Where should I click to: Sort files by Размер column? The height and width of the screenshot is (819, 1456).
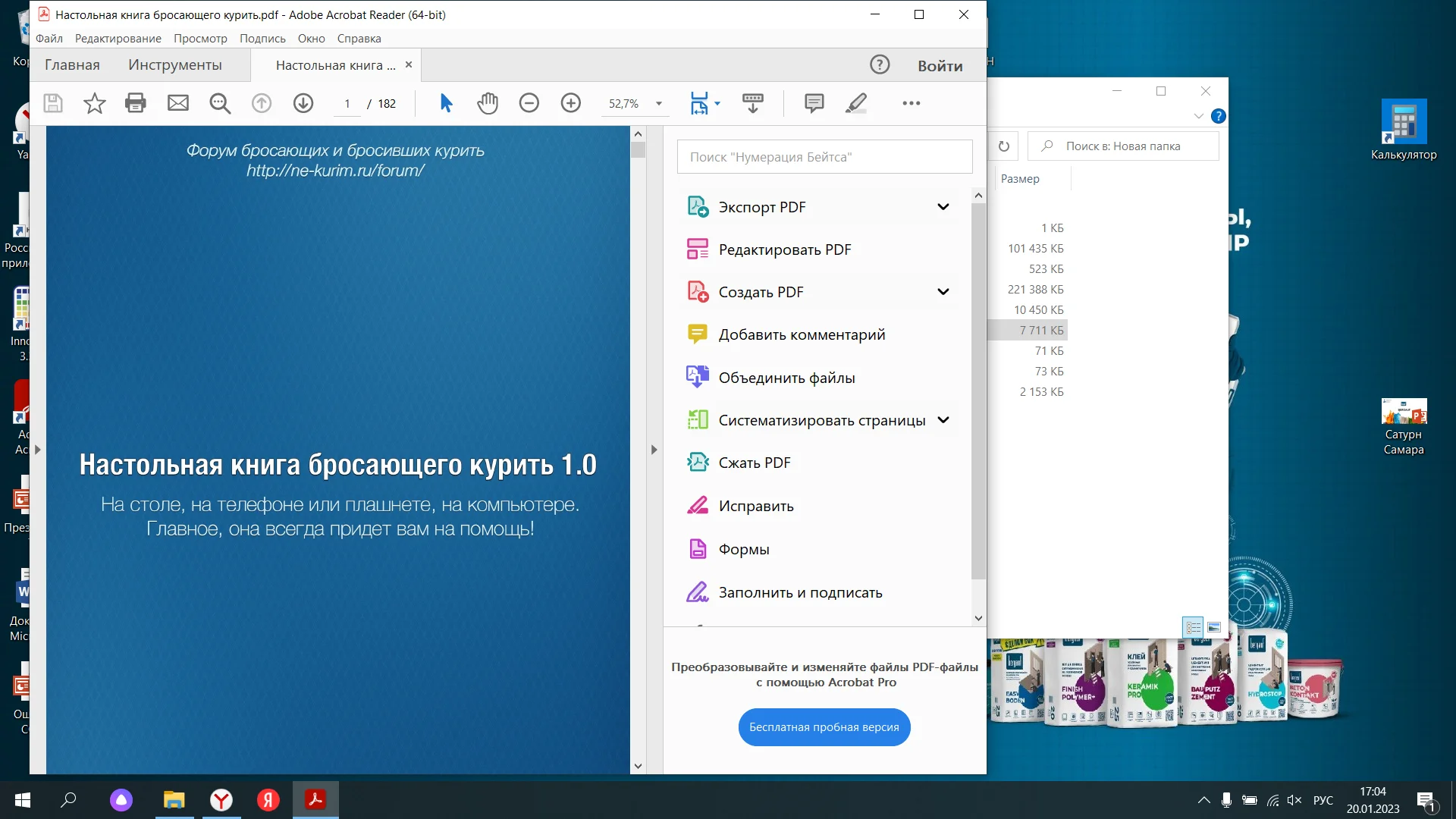tap(1021, 178)
